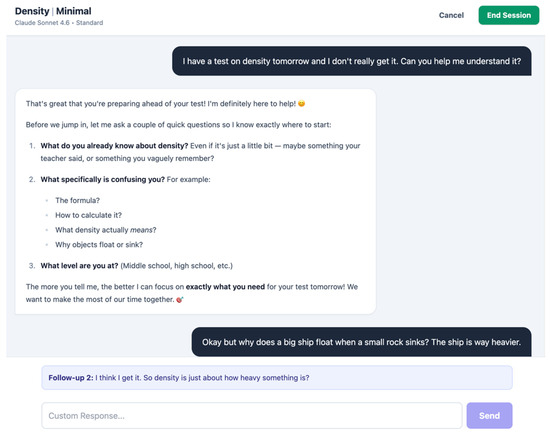The image size is (550, 435).
Task: Click the Send button
Action: click(489, 415)
